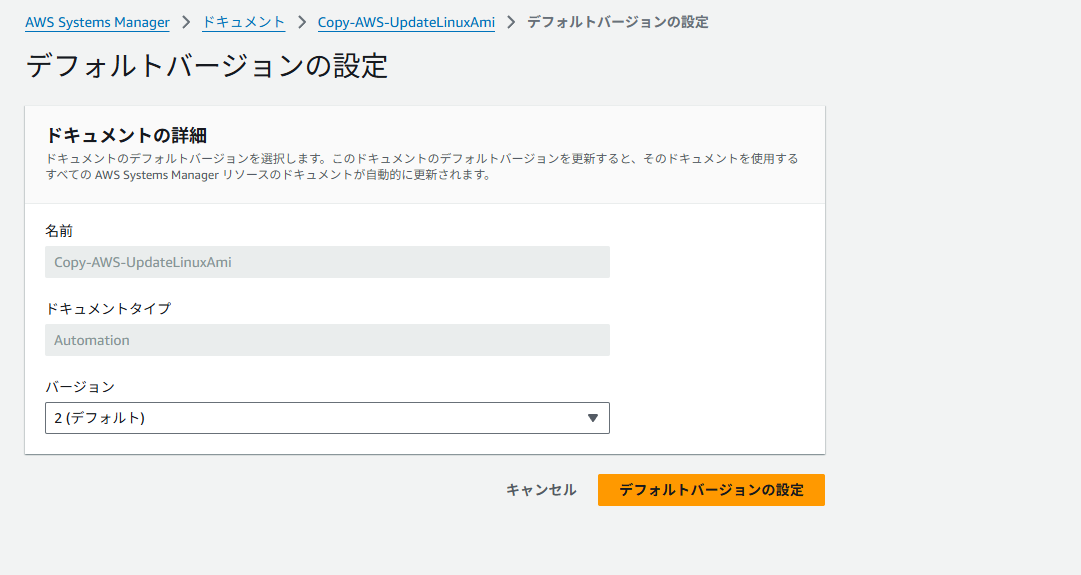This screenshot has height=575, width=1081.
Task: Click the バージョン dropdown arrow icon
Action: click(592, 418)
